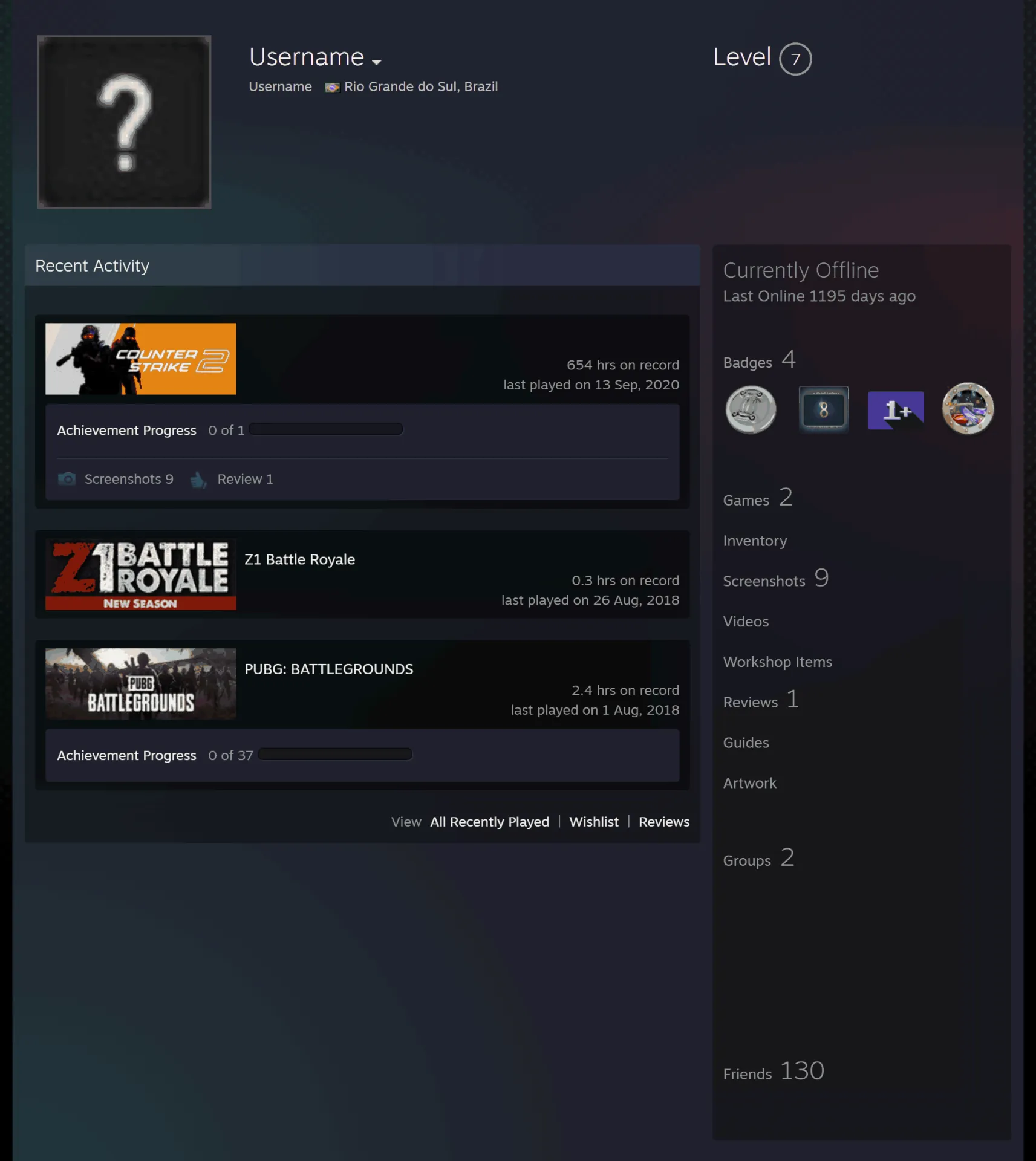The image size is (1036, 1161).
Task: Click Rio Grande do Sul, Brazil location
Action: coord(421,86)
